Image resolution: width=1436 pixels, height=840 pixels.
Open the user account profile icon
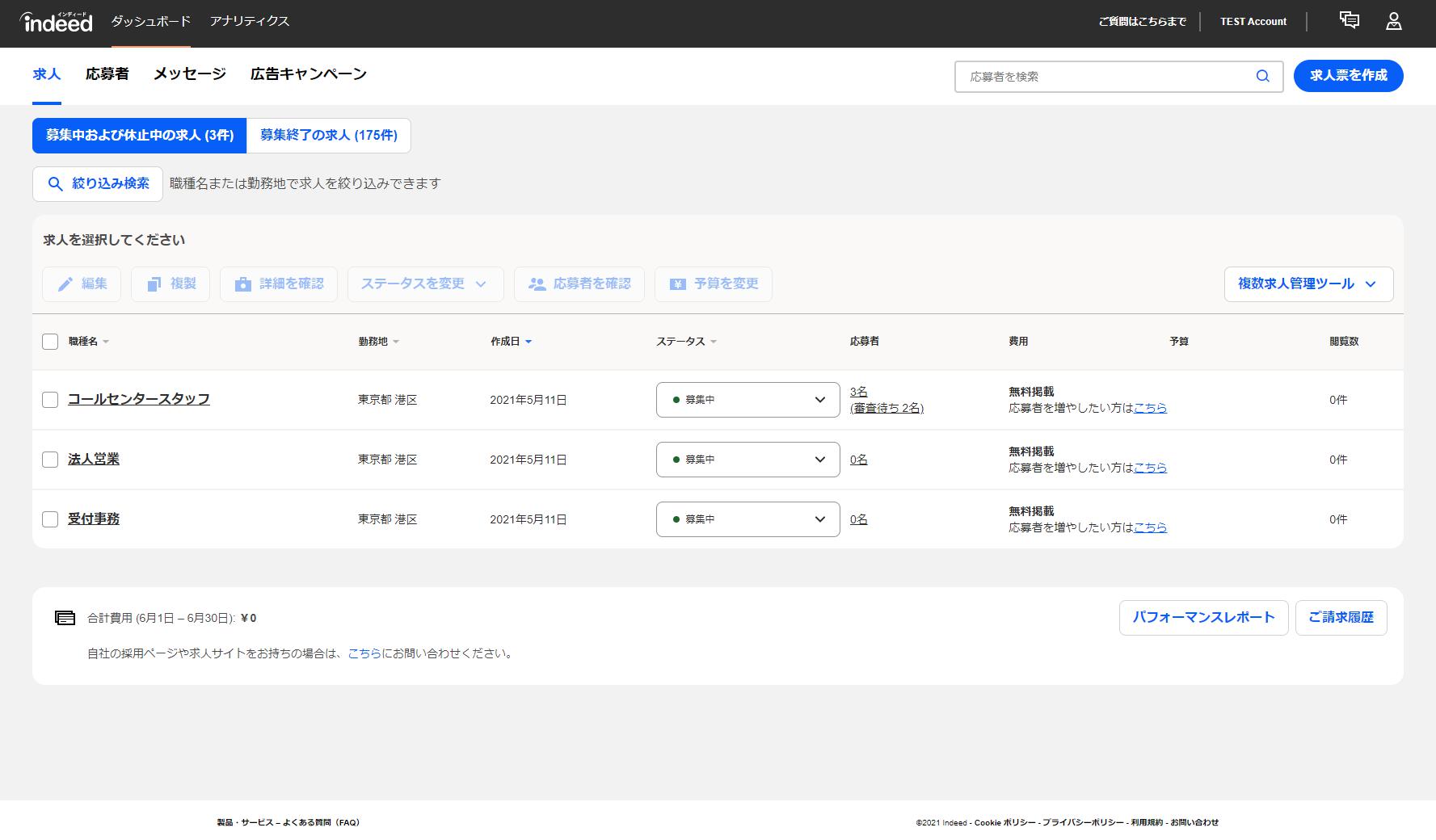[1393, 21]
